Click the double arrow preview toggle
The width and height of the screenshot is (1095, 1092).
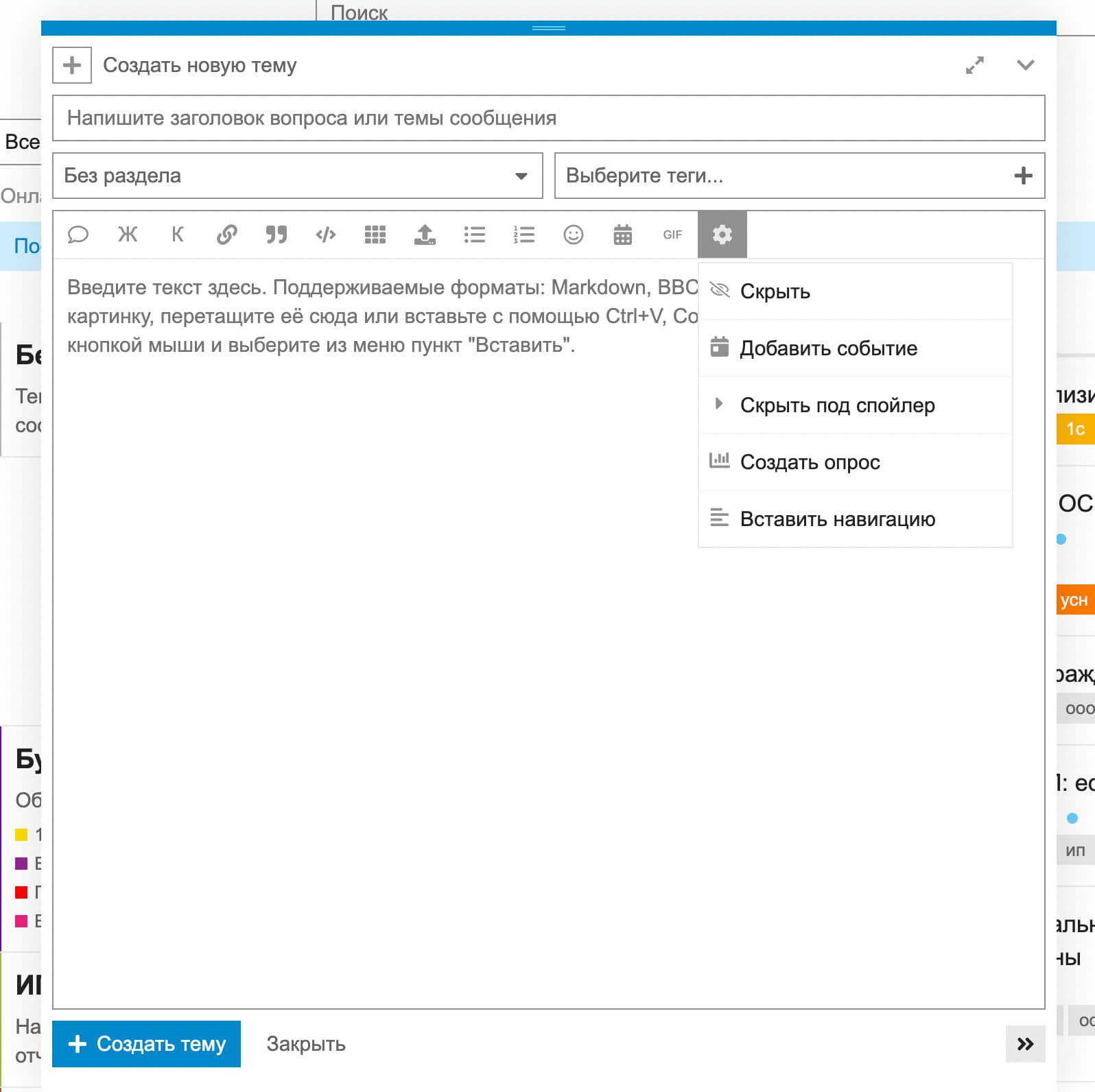(1026, 1044)
